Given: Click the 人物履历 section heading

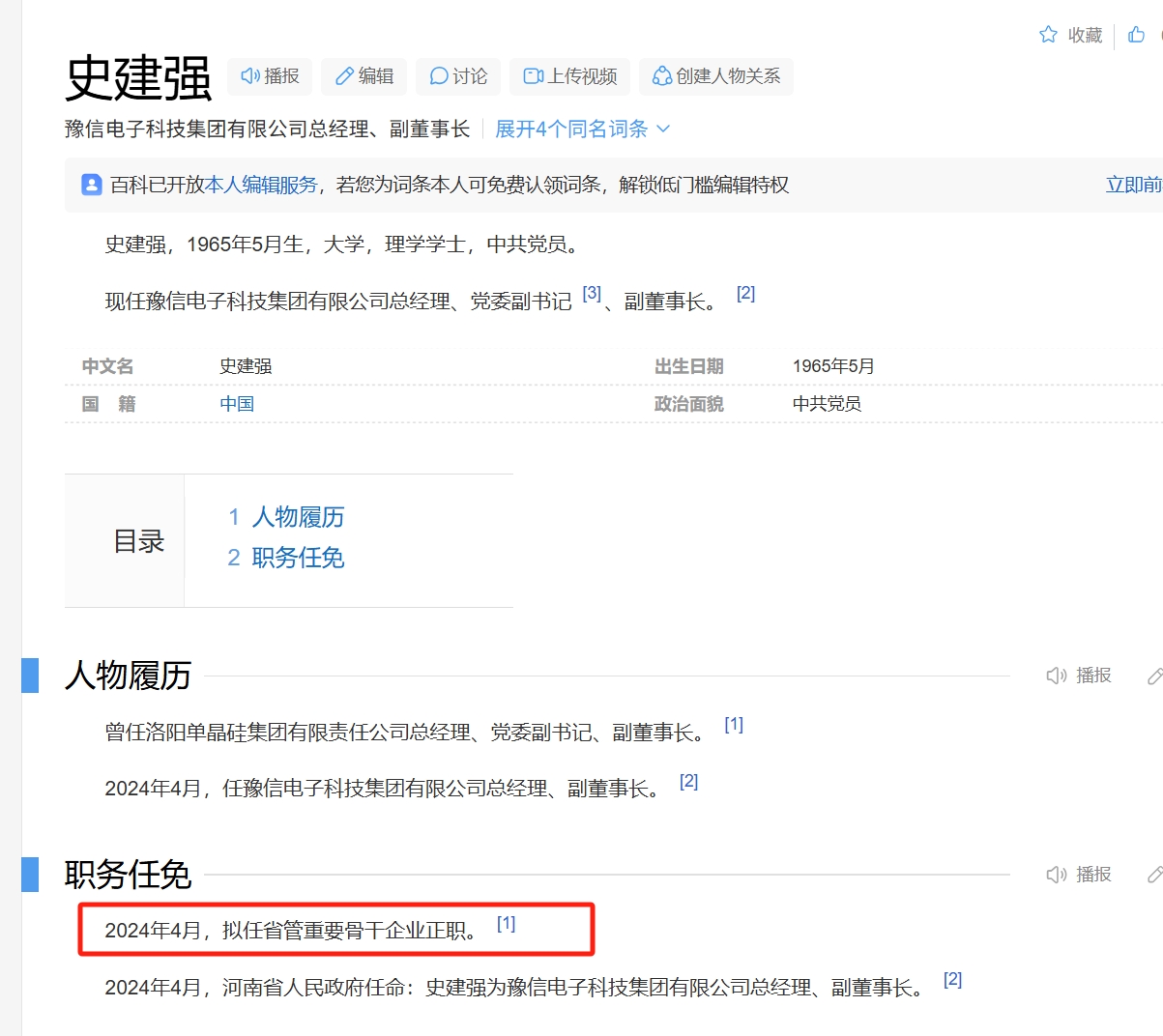Looking at the screenshot, I should click(x=128, y=676).
